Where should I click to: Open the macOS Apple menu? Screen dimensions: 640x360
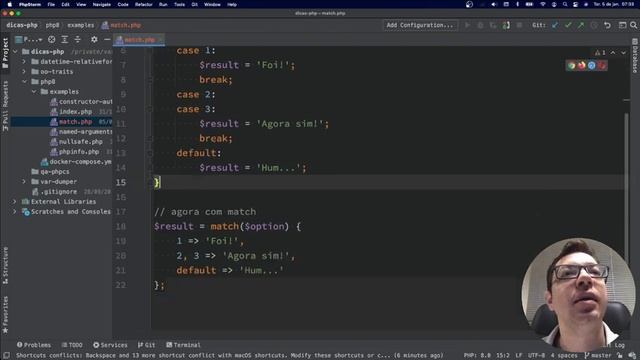coord(9,4)
